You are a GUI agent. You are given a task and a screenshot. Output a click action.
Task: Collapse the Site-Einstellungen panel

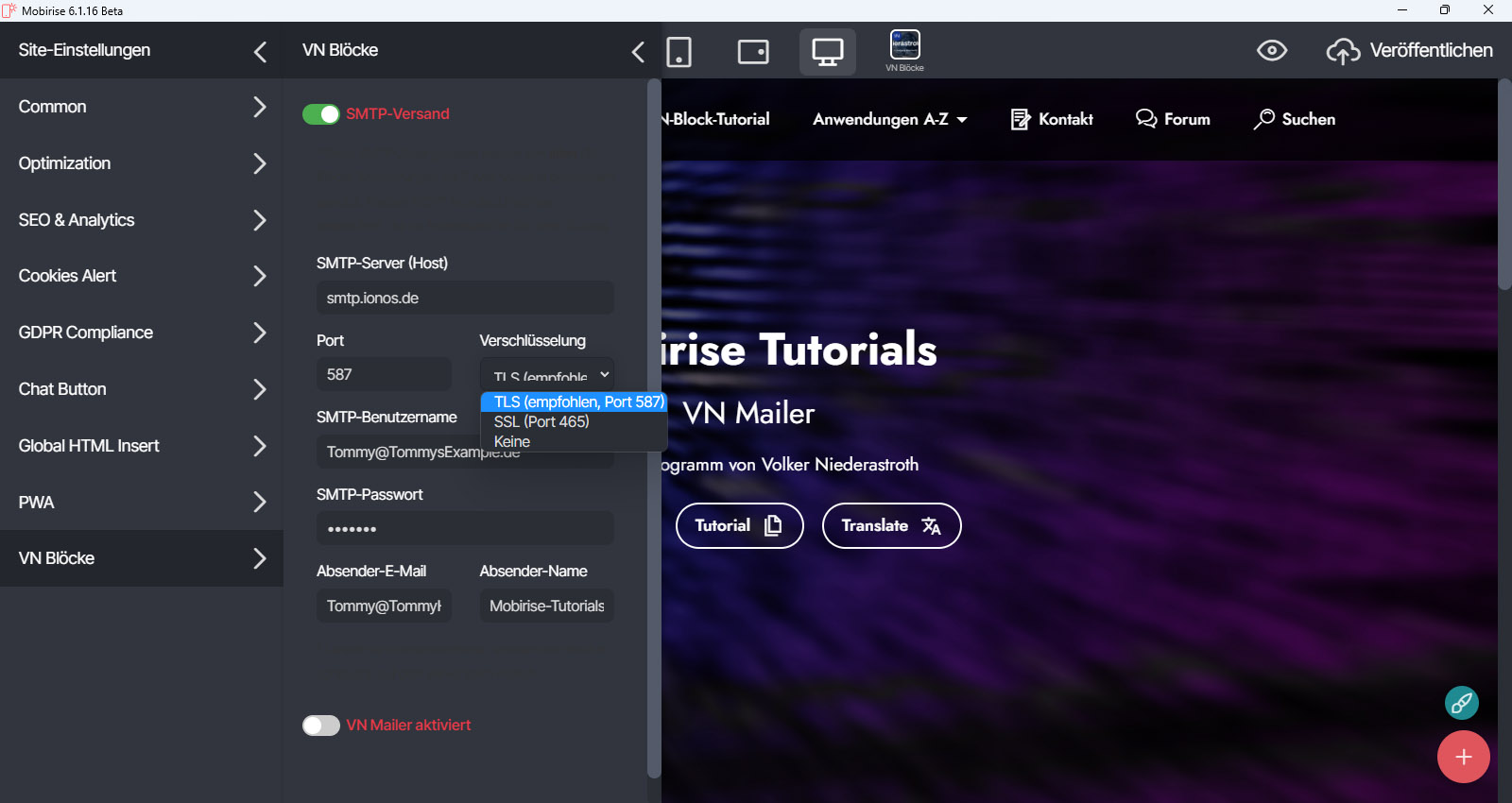click(260, 51)
